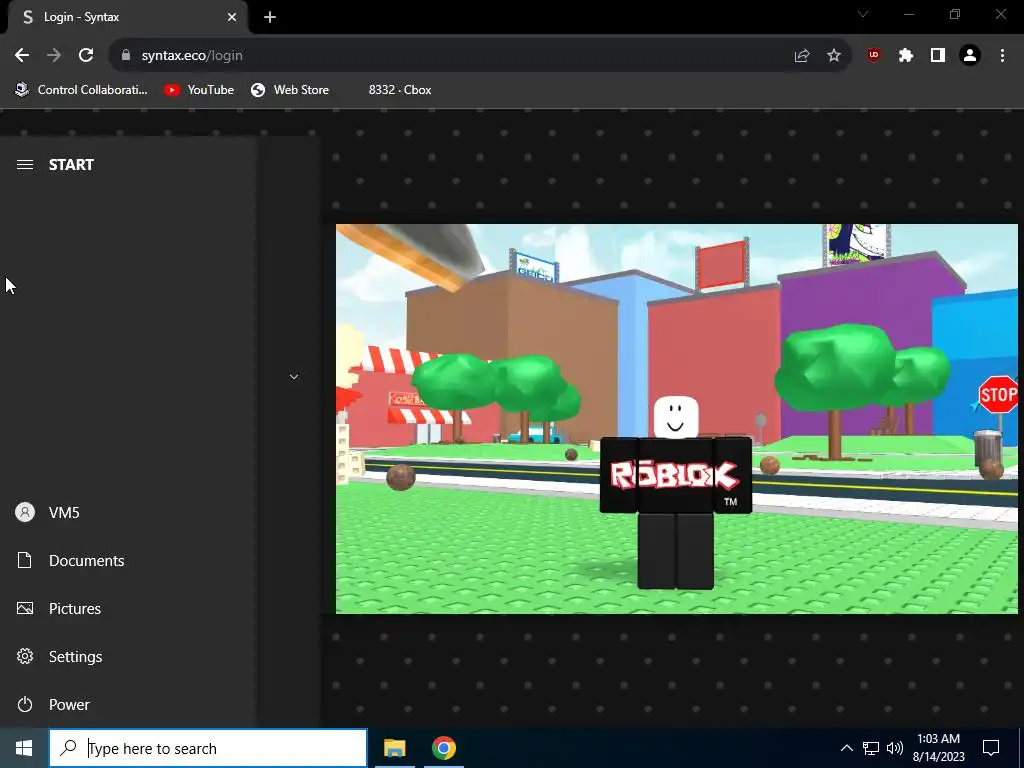Open the clock showing 1:03 AM

[x=938, y=748]
